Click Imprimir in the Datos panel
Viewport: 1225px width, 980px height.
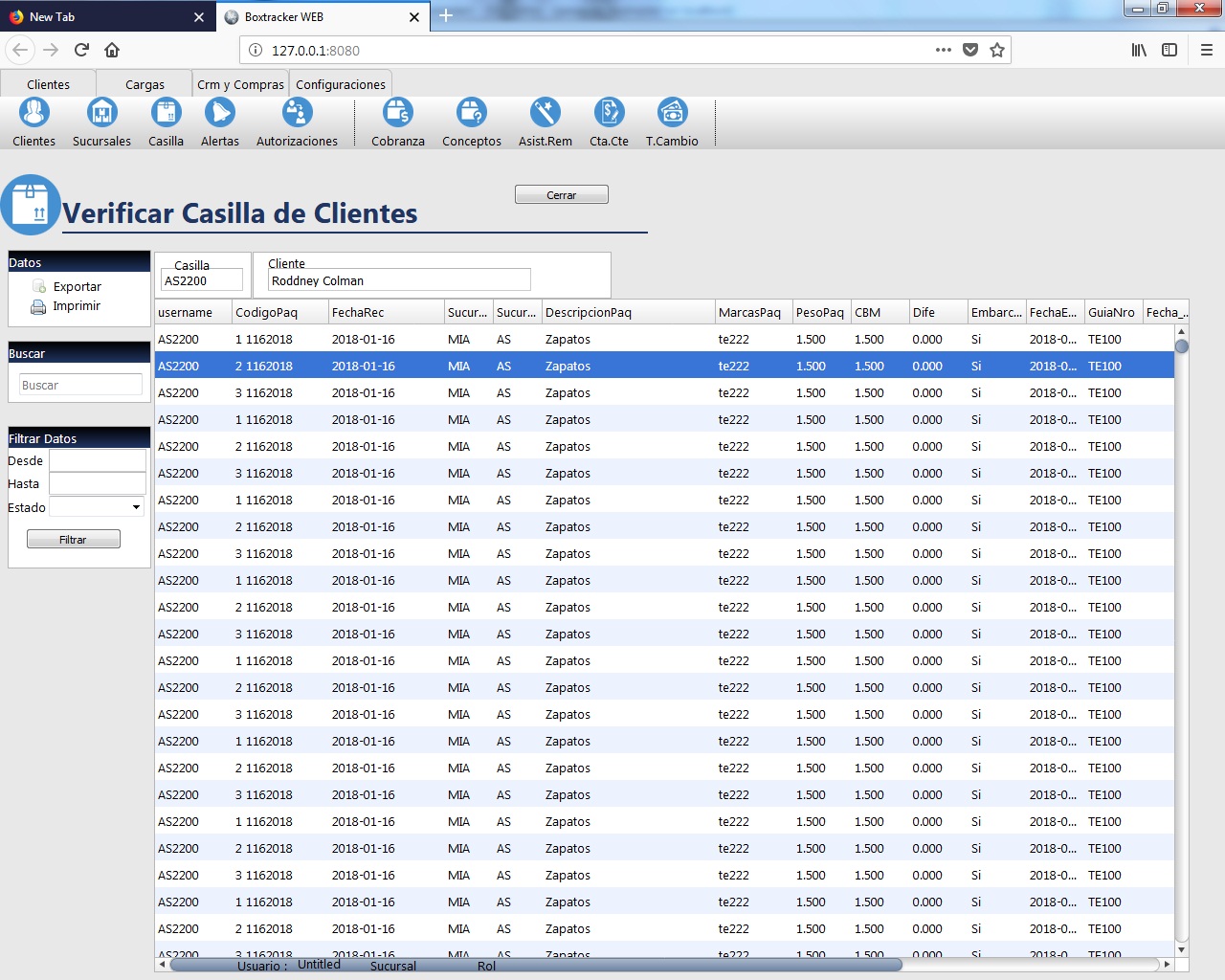coord(77,306)
